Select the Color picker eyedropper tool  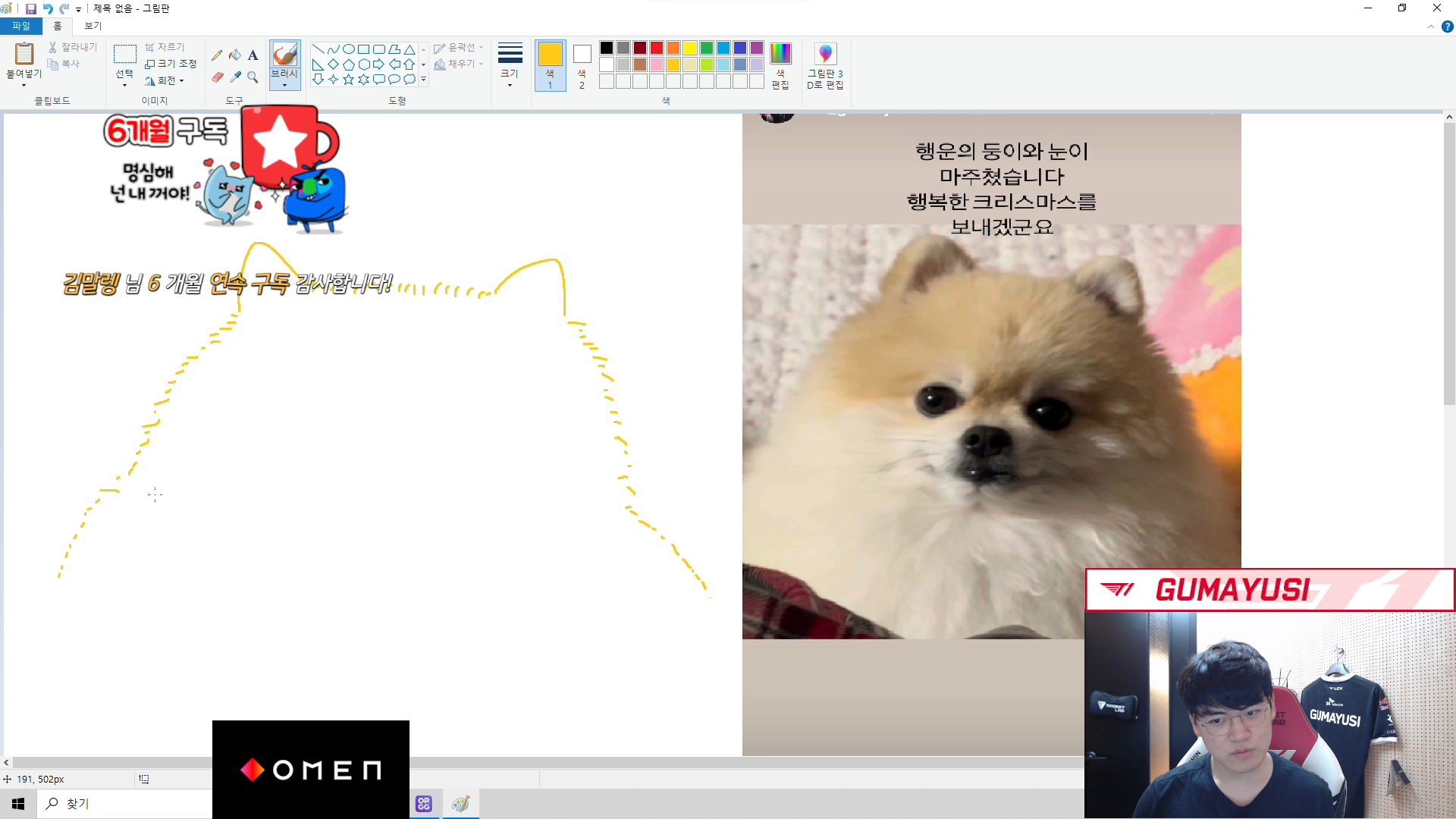235,77
